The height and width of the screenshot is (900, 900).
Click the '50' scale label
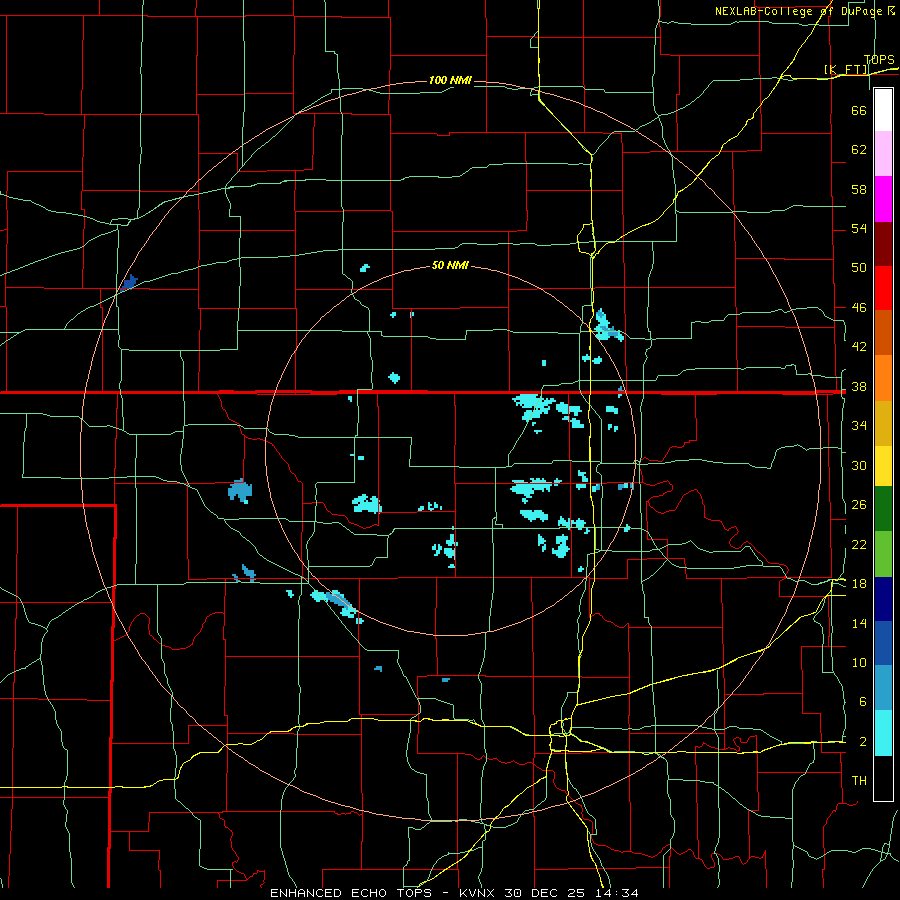pos(859,268)
